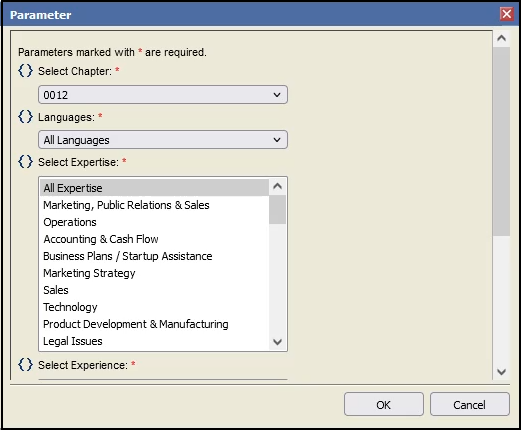The width and height of the screenshot is (521, 430).
Task: Select All Expertise in the list
Action: coord(154,188)
